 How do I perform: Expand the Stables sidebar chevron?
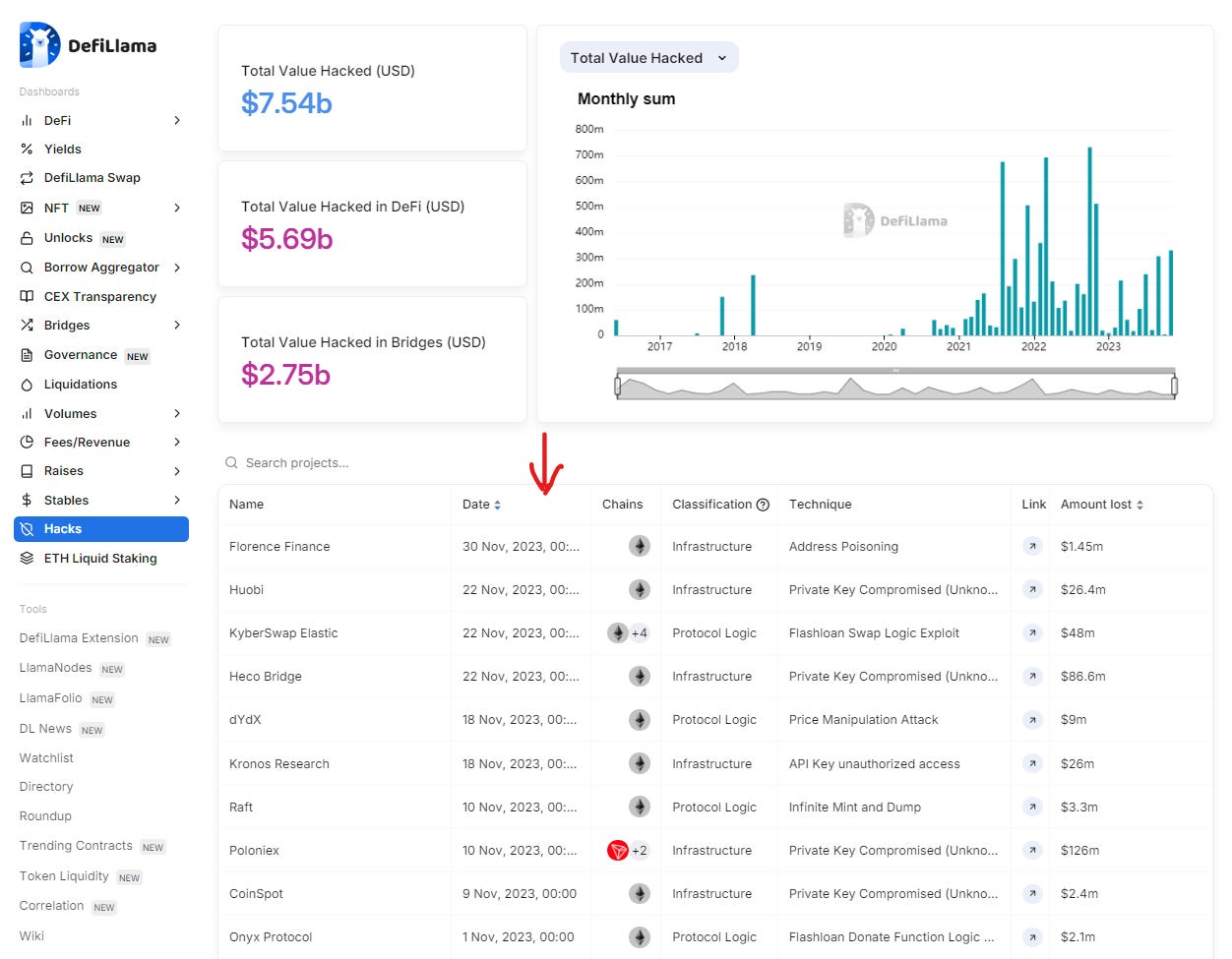(177, 500)
